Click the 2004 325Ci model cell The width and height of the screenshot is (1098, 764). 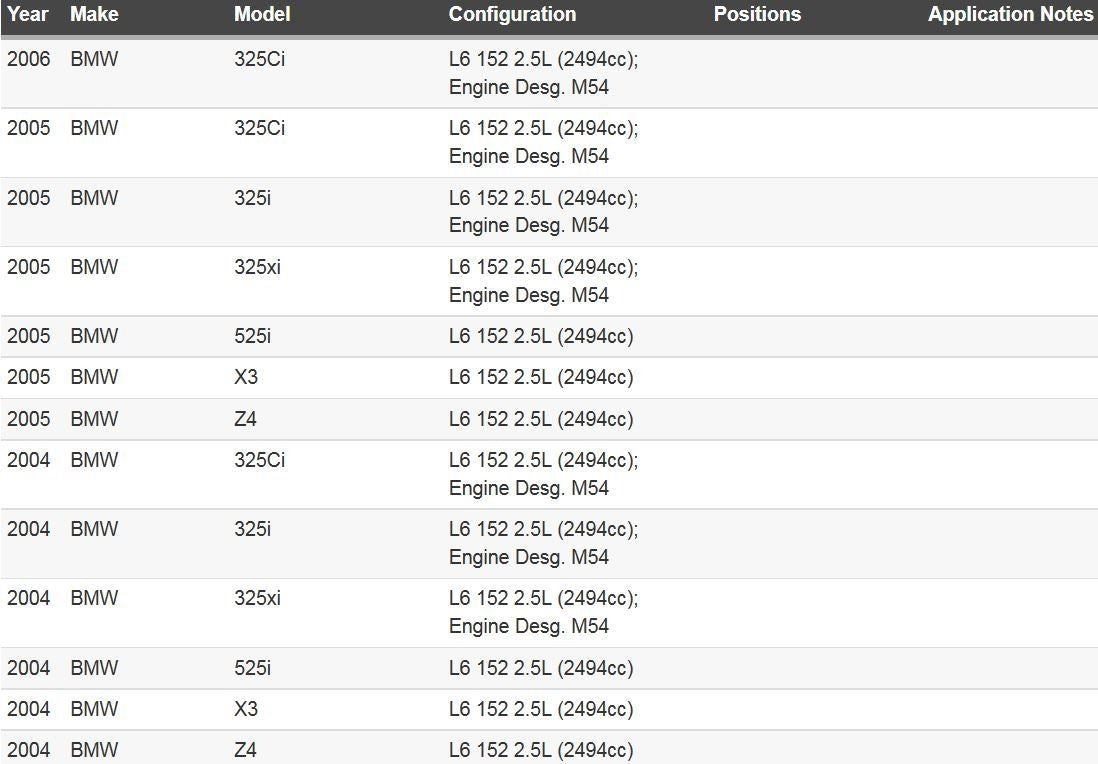(259, 460)
